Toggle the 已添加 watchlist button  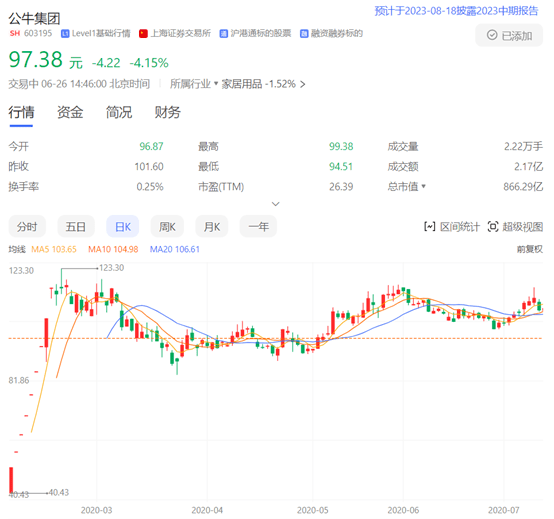pos(509,35)
